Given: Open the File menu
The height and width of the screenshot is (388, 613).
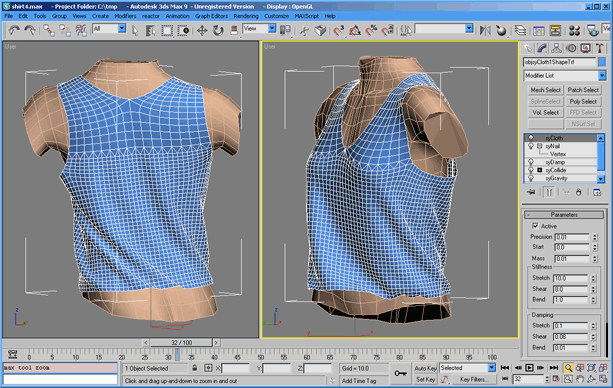Looking at the screenshot, I should tap(9, 16).
